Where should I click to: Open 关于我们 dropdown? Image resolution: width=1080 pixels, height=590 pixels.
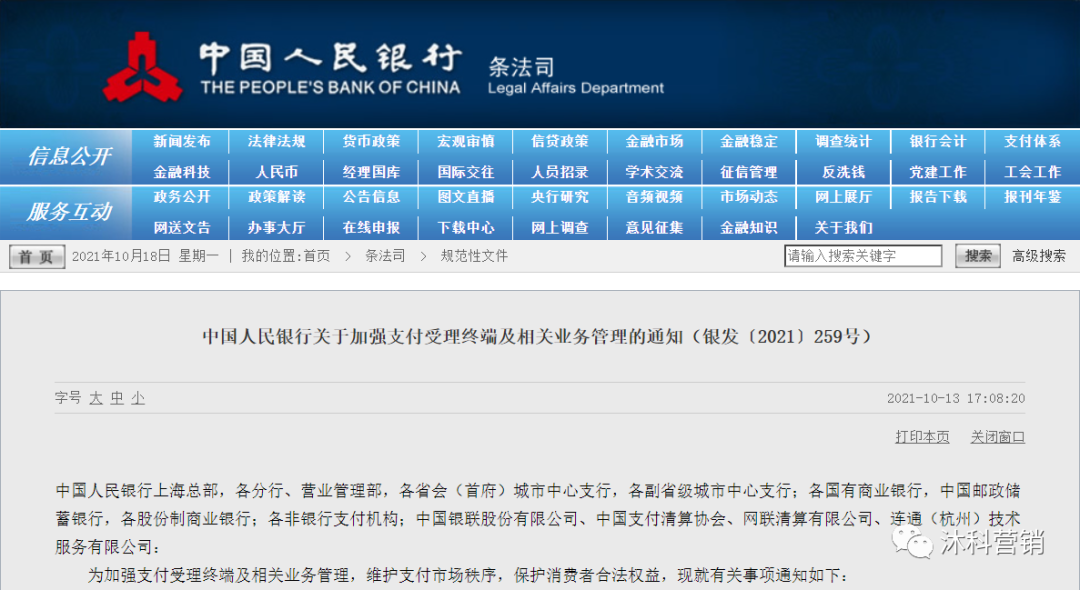pyautogui.click(x=843, y=227)
